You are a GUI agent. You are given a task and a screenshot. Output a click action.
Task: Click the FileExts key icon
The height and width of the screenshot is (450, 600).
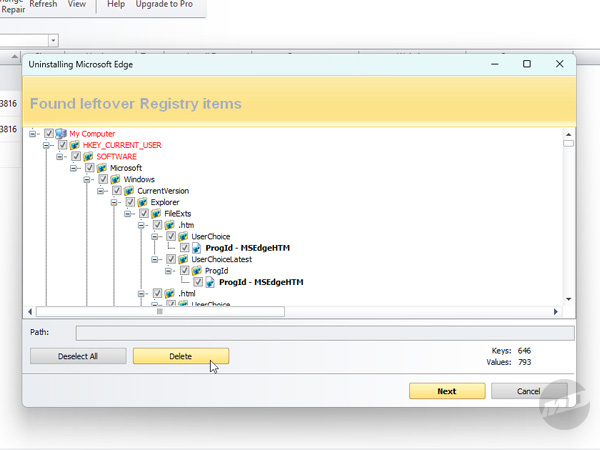click(157, 214)
